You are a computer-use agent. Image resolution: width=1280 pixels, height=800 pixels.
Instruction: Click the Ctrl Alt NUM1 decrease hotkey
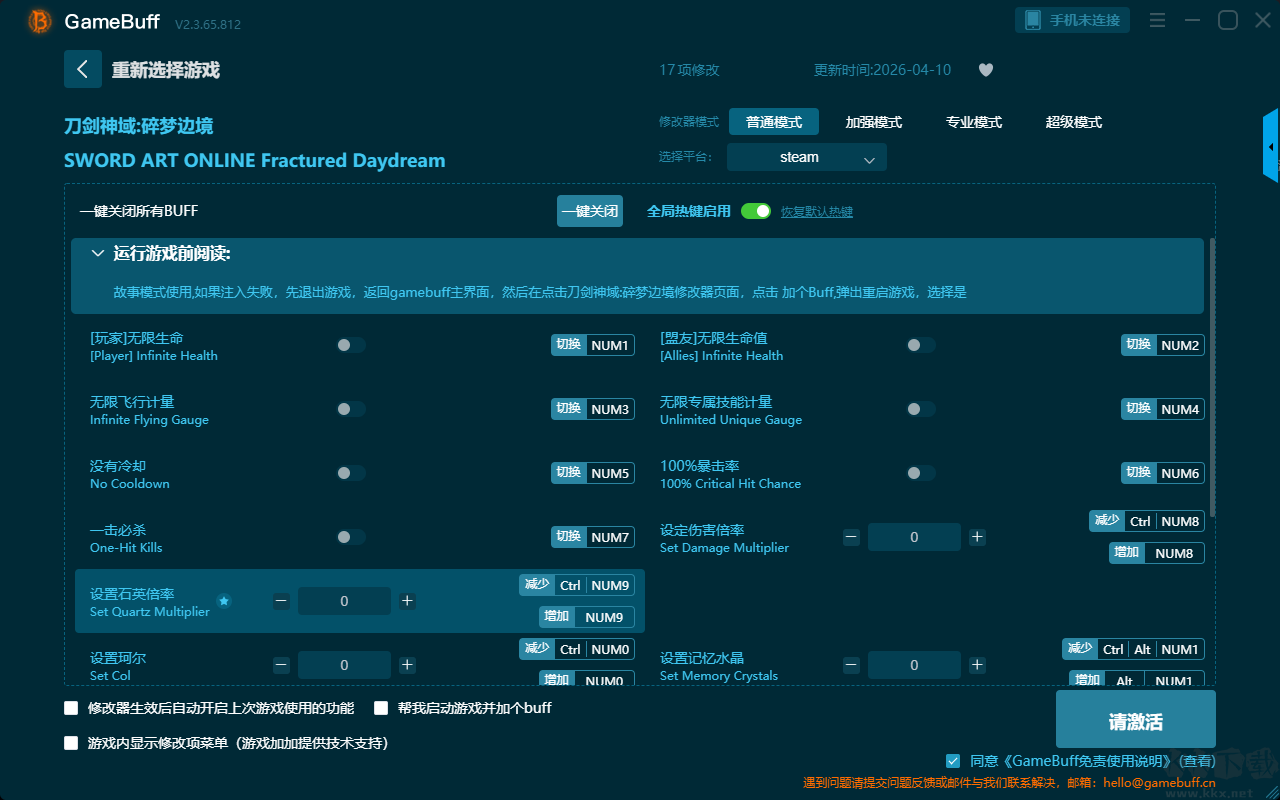[x=1133, y=649]
